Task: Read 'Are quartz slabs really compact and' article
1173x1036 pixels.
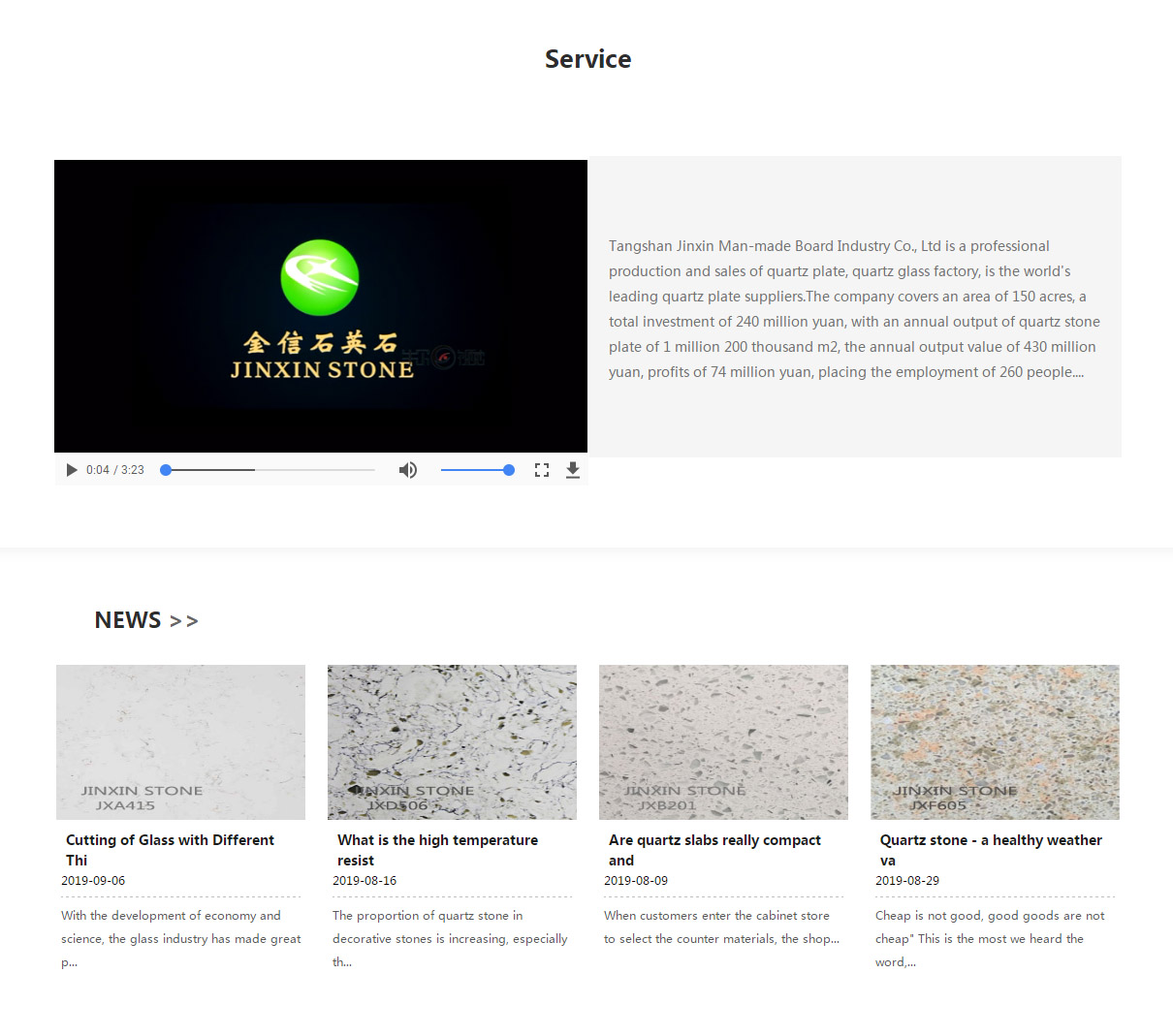Action: [x=714, y=850]
